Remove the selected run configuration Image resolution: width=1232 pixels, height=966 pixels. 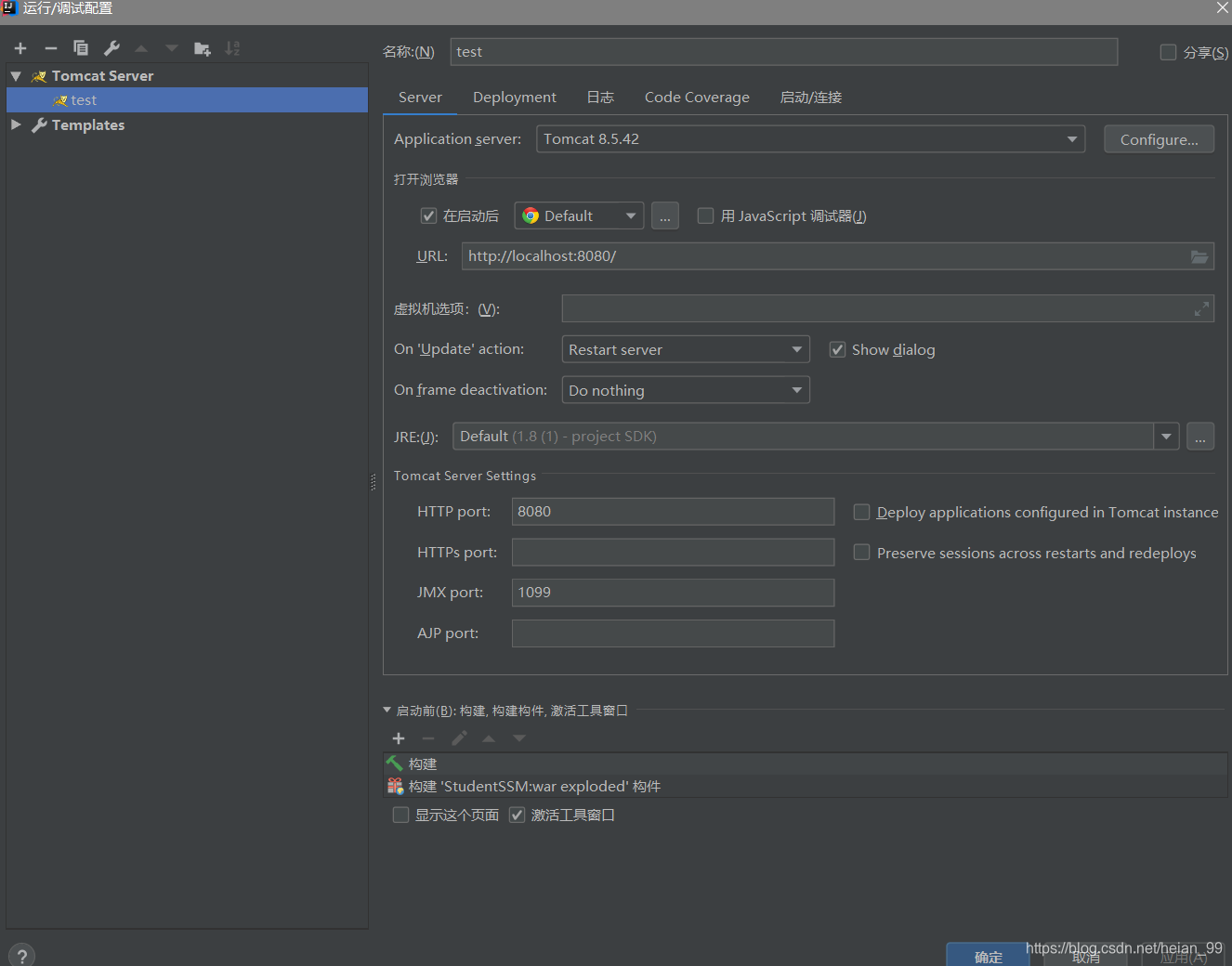tap(51, 48)
